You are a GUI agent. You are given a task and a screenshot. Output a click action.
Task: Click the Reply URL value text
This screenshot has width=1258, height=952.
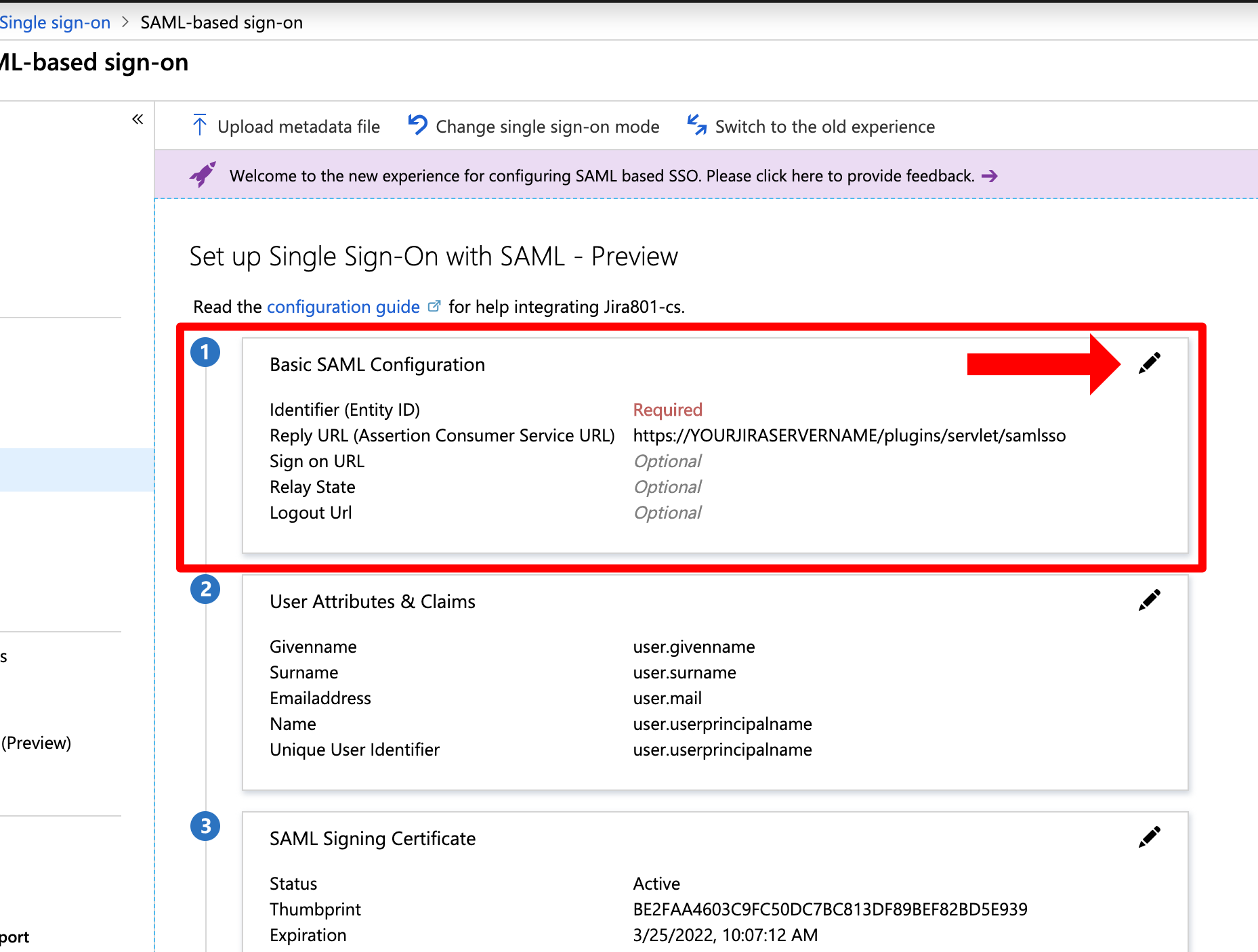coord(849,435)
